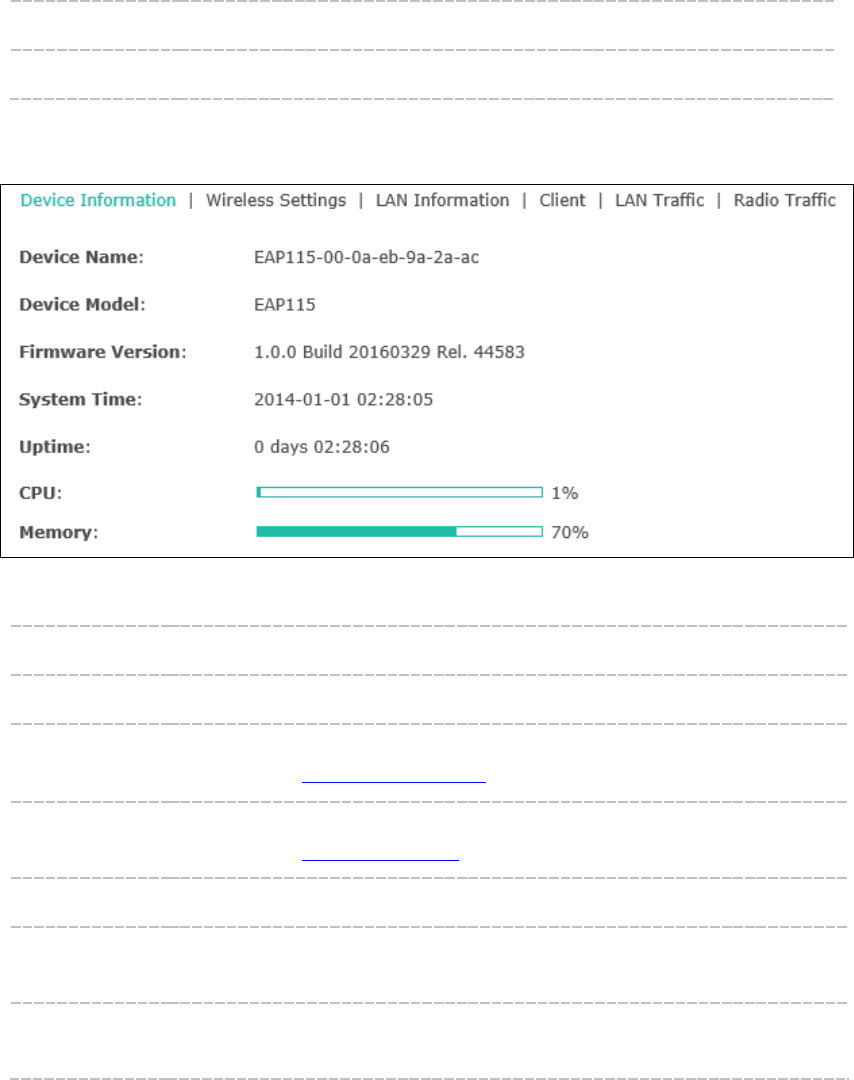Switch to the Wireless Settings tab
Viewport: 854px width, 1080px height.
coord(275,200)
